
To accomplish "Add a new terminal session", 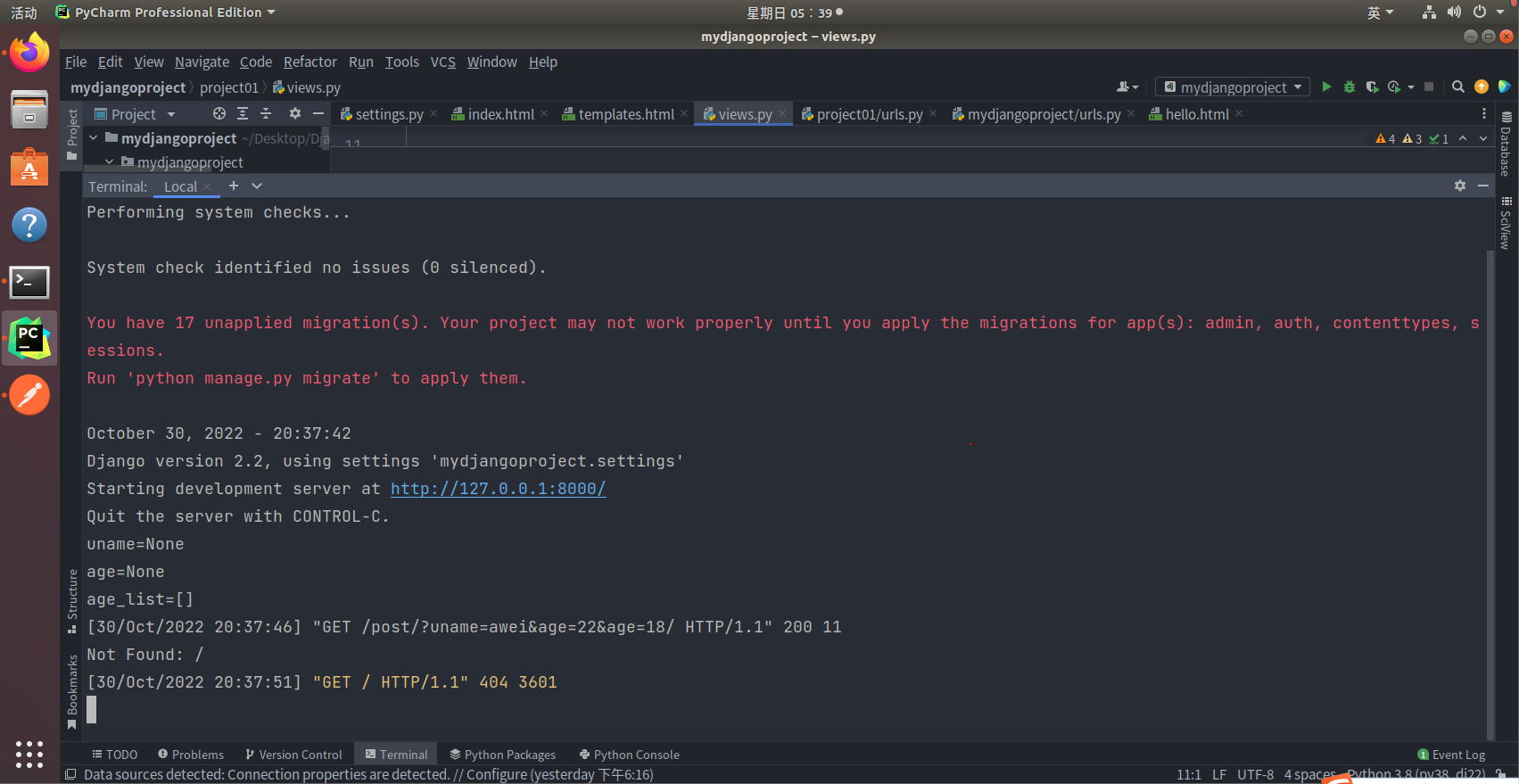I will tap(234, 186).
